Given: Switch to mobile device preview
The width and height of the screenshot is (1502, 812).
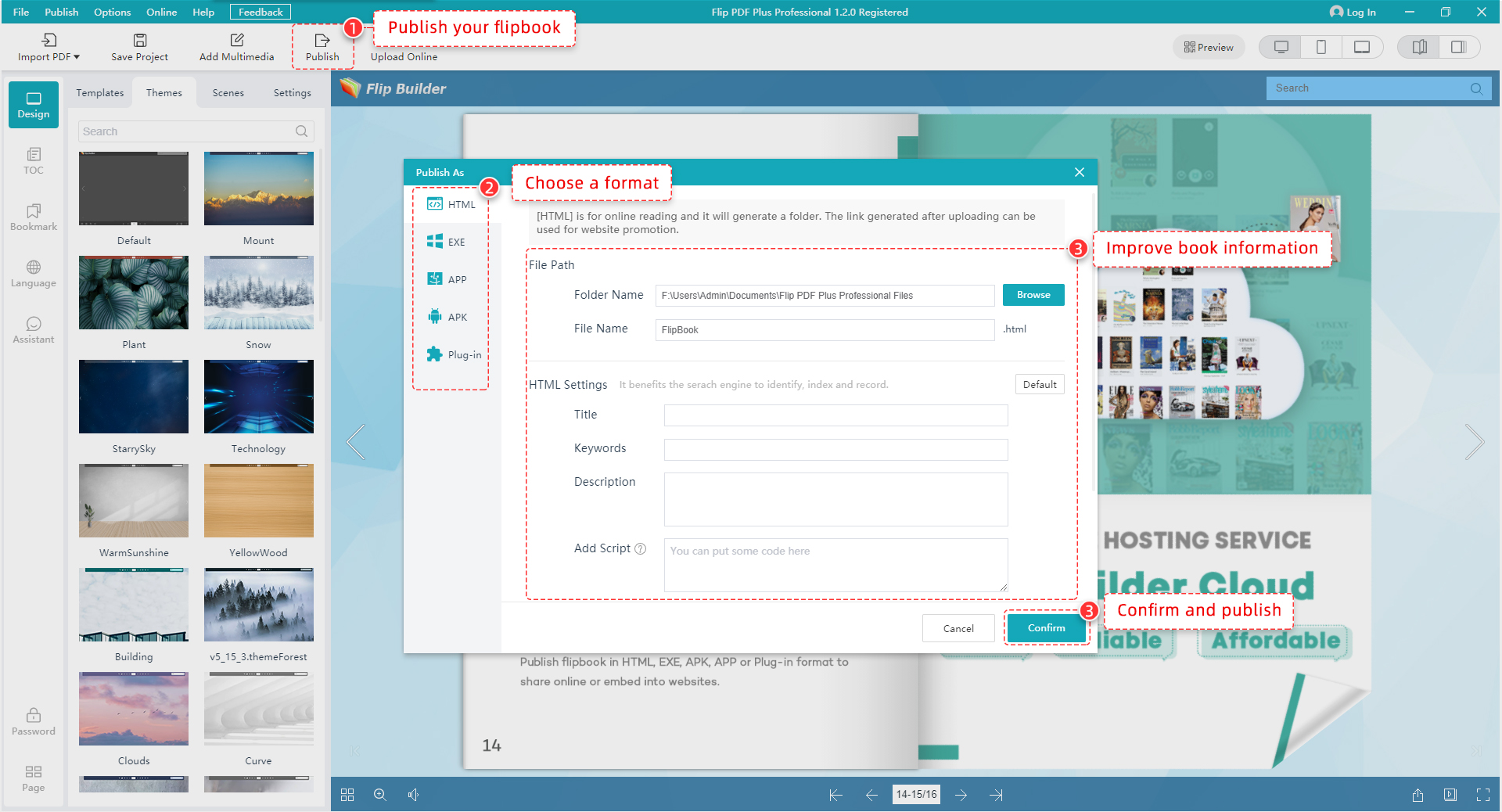Looking at the screenshot, I should 1321,47.
